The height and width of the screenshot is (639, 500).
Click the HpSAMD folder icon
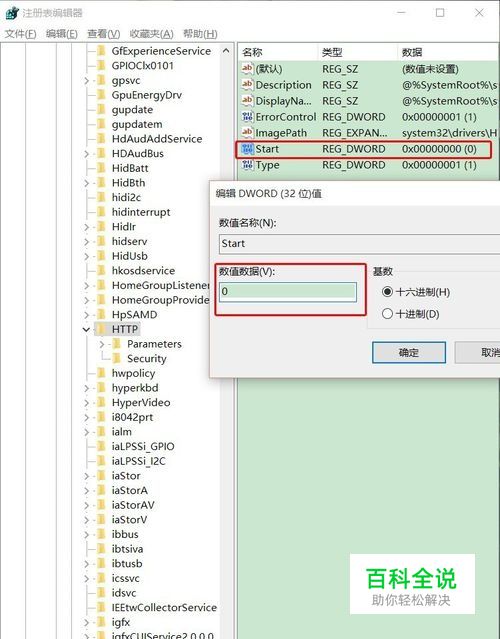(x=101, y=315)
